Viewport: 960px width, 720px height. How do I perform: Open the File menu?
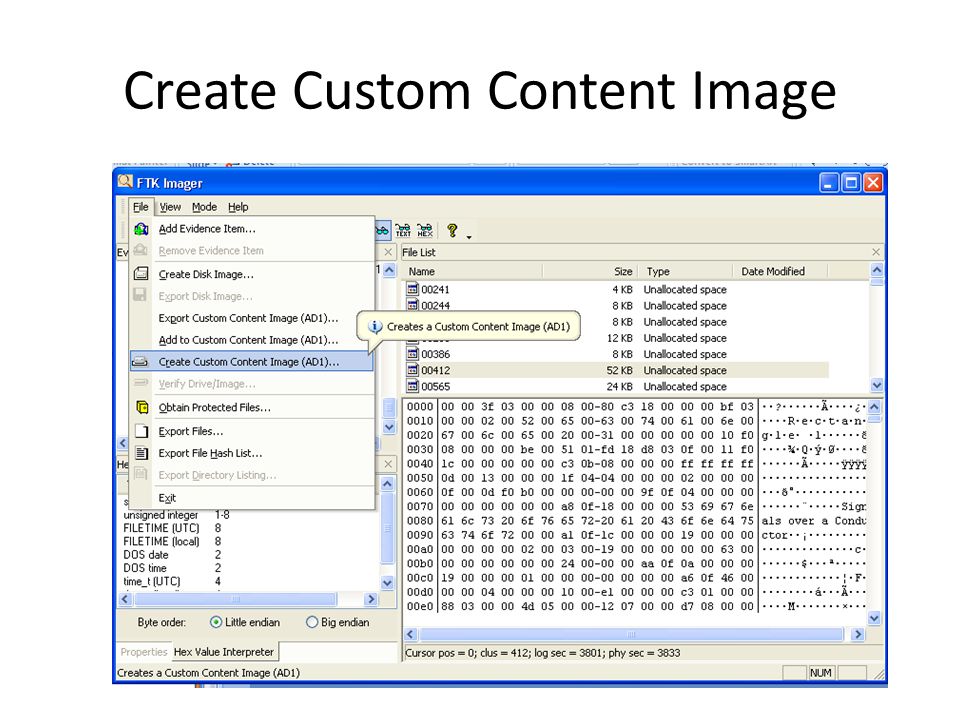[140, 207]
